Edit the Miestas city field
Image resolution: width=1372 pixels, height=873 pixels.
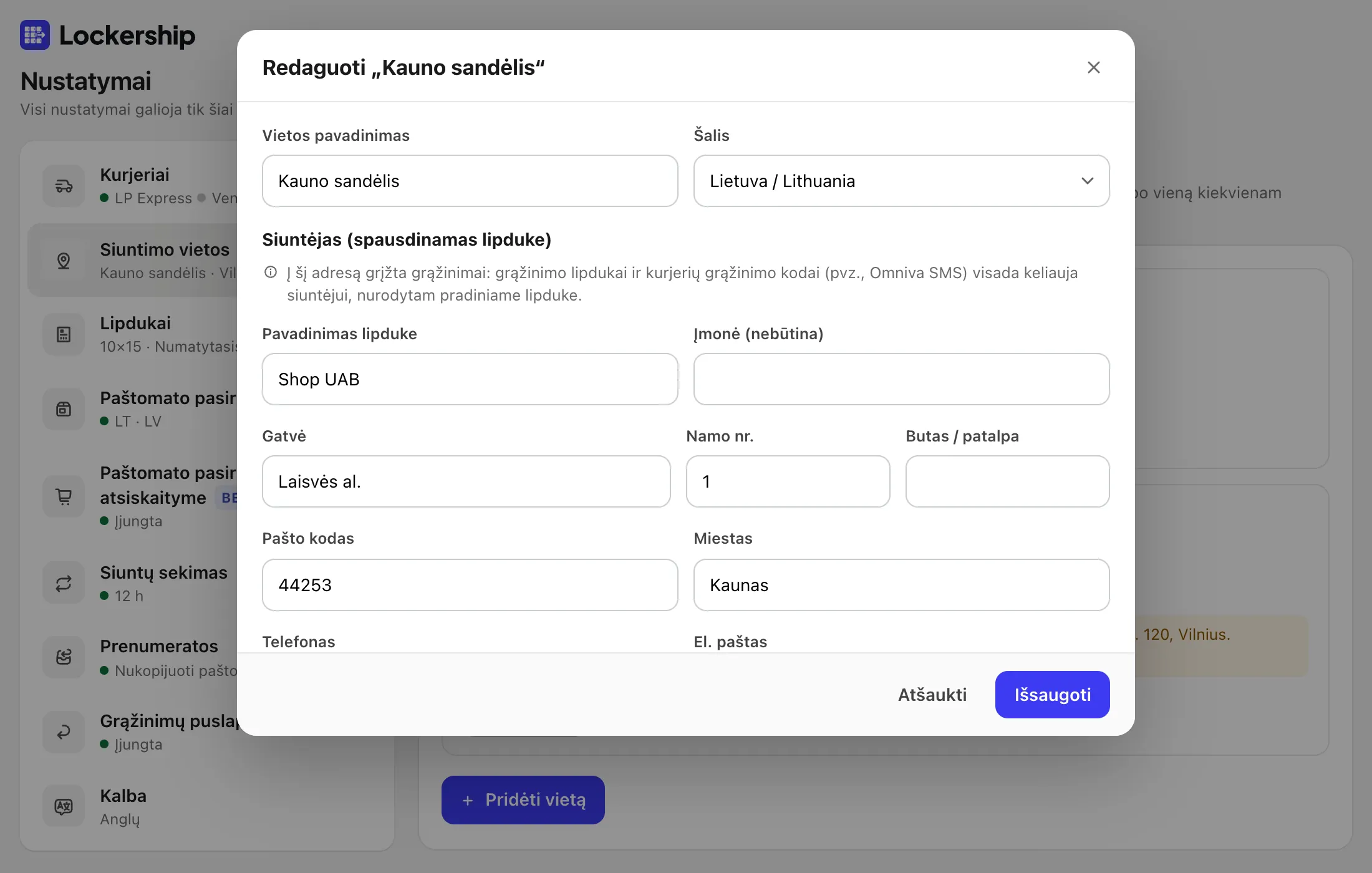point(901,585)
